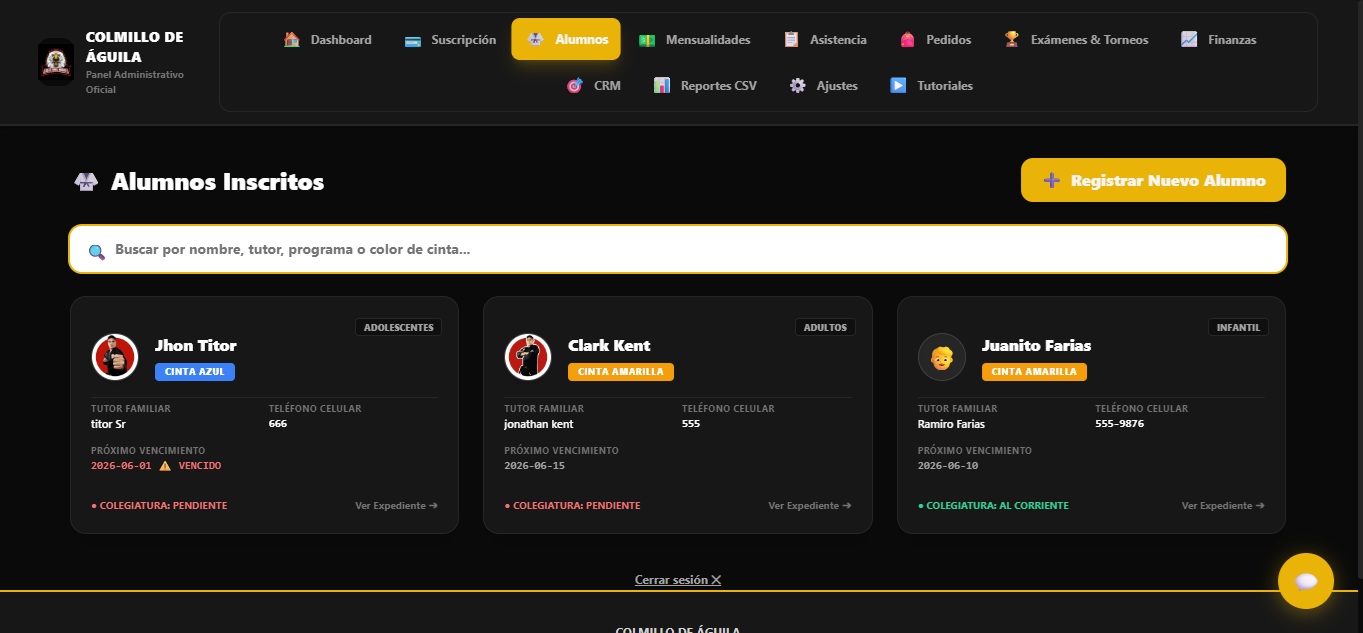Click Jhon Titor's avatar photo

tap(115, 357)
